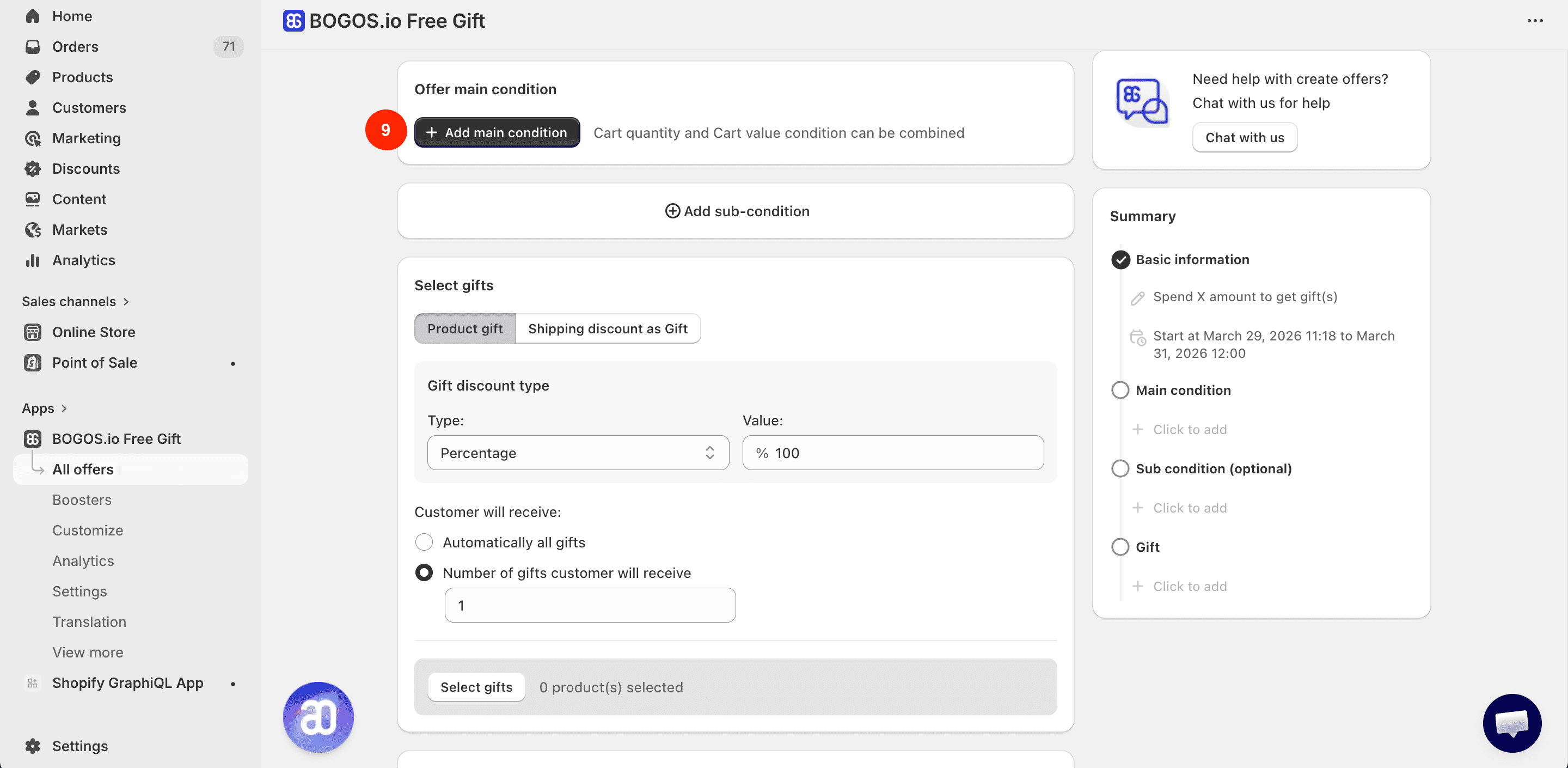This screenshot has height=768, width=1568.
Task: Click the Content image icon
Action: [x=33, y=199]
